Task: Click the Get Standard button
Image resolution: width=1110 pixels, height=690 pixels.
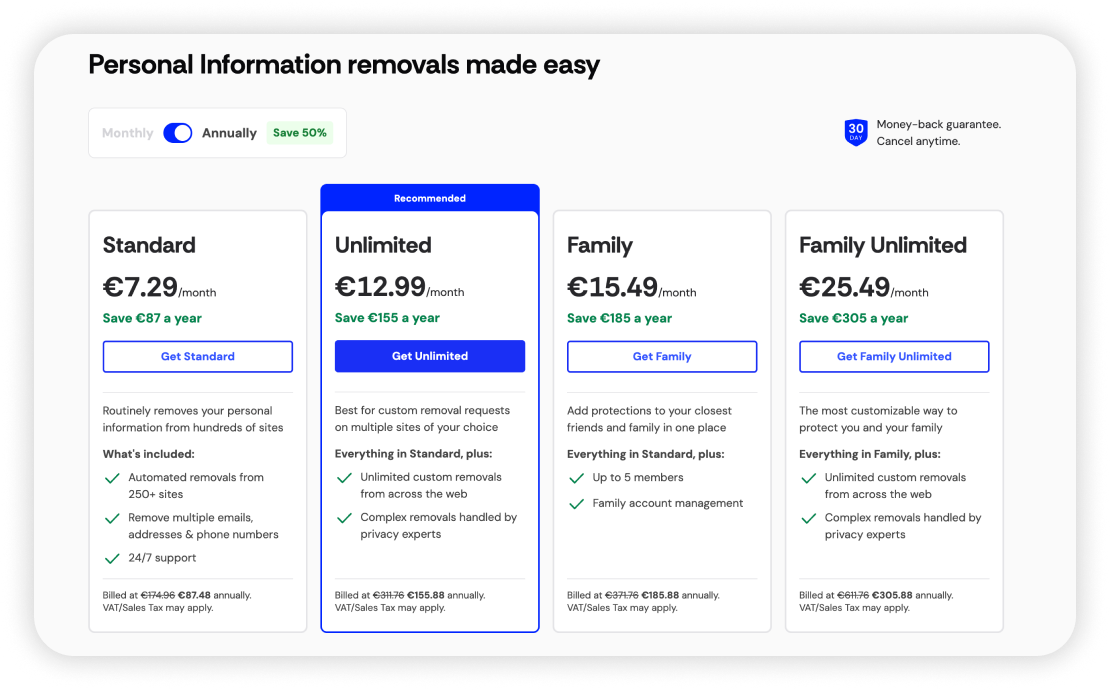Action: pyautogui.click(x=198, y=357)
